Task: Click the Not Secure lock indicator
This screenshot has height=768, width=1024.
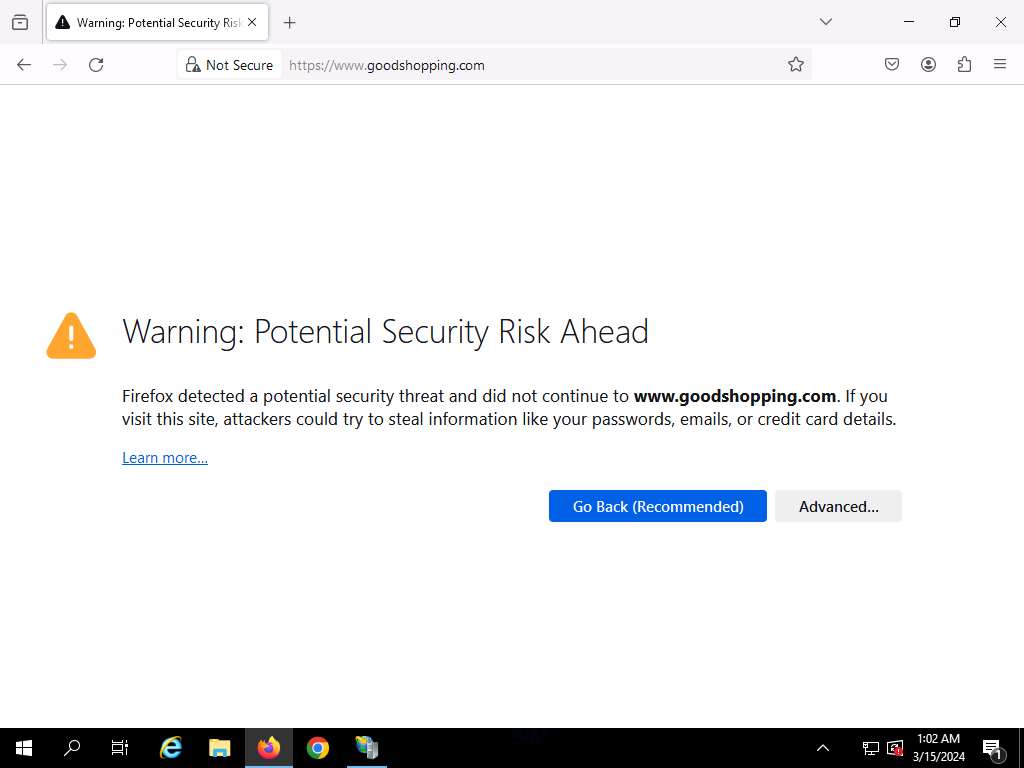Action: pos(229,65)
